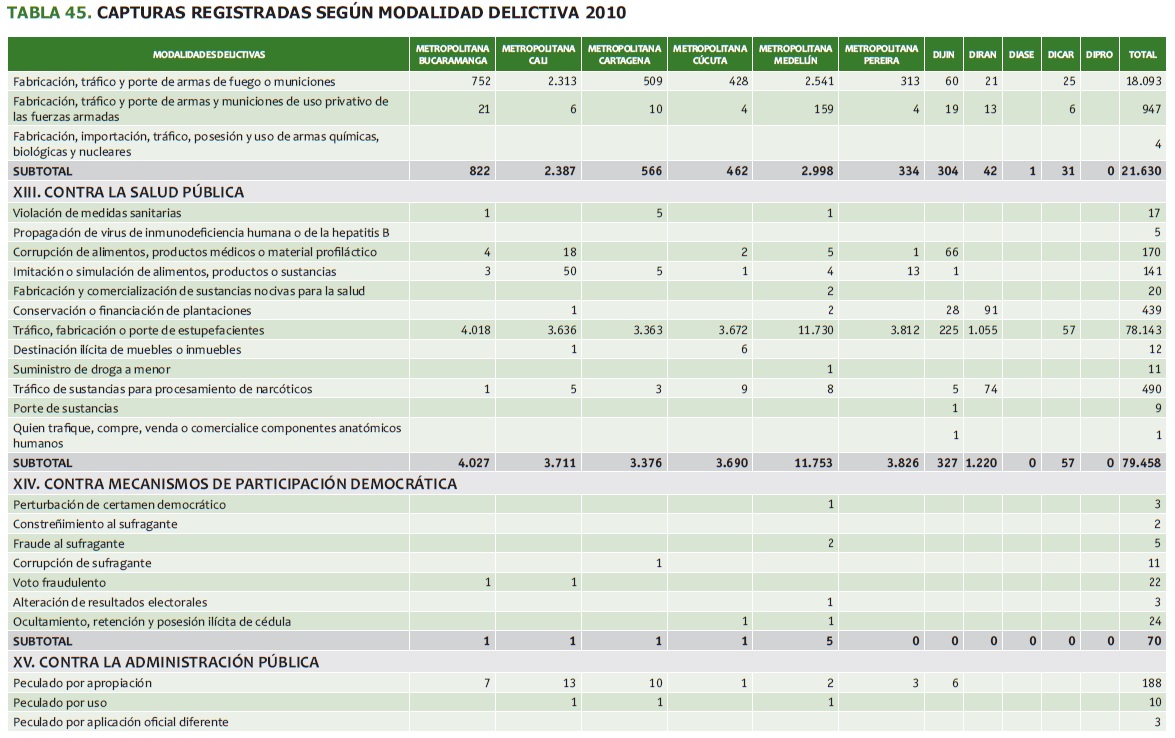Select the TOTAL column header

(1142, 54)
